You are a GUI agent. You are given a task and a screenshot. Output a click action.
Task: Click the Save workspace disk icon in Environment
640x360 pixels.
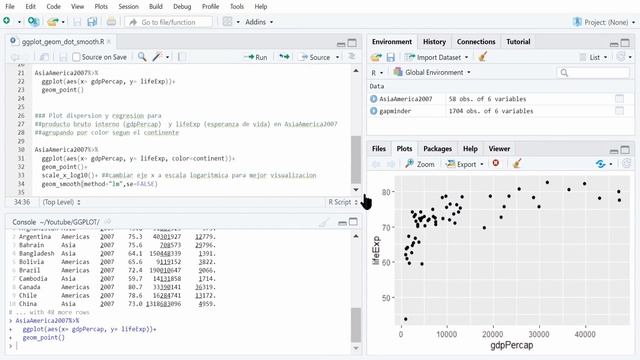[391, 57]
